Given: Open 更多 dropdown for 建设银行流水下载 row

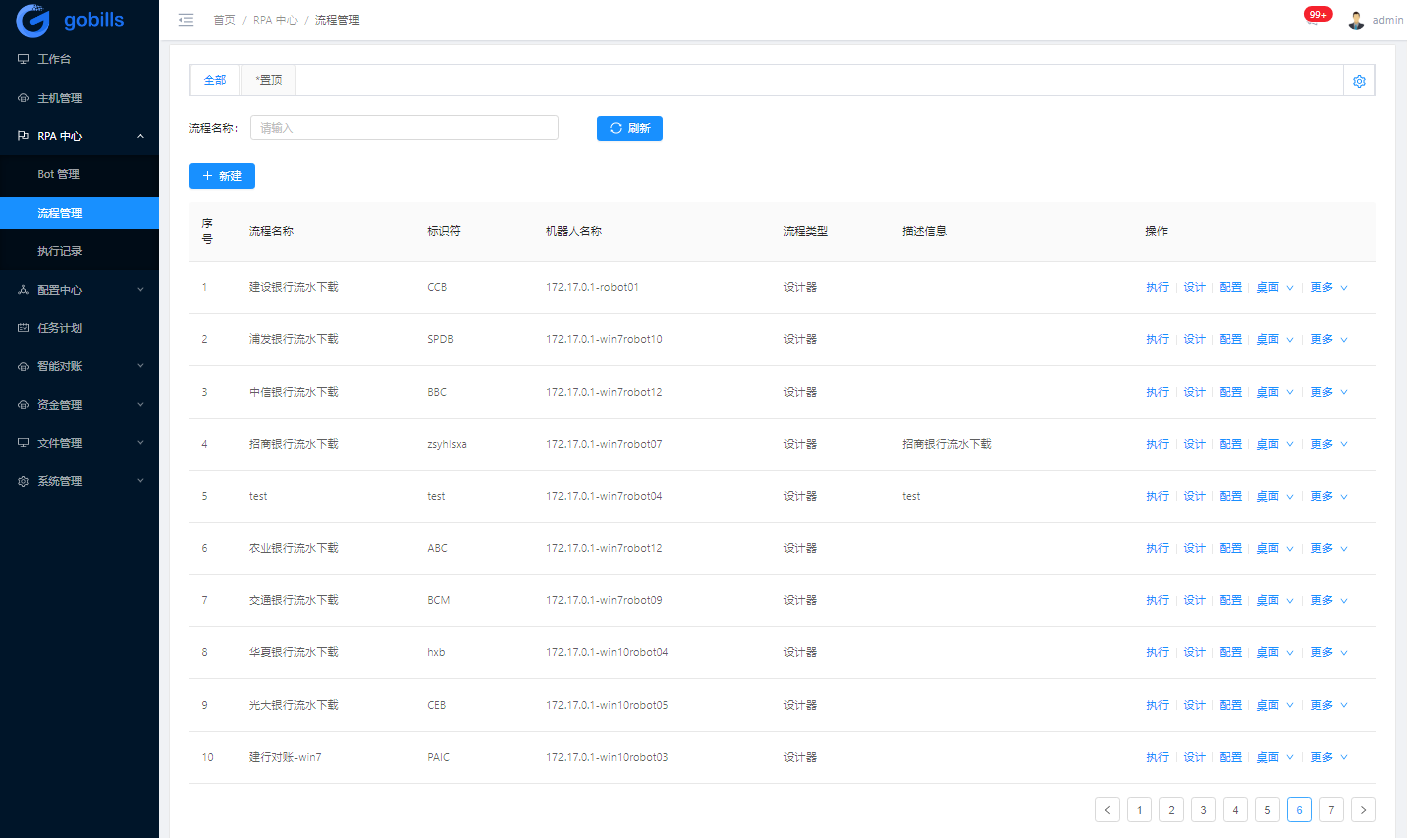Looking at the screenshot, I should [x=1328, y=287].
